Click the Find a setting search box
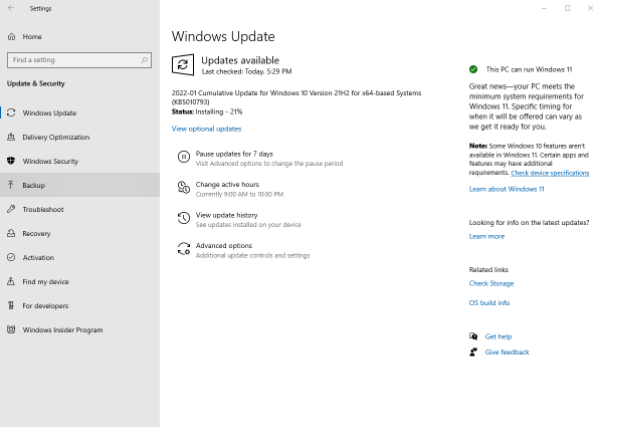Screen dimensions: 620x427 tap(79, 60)
